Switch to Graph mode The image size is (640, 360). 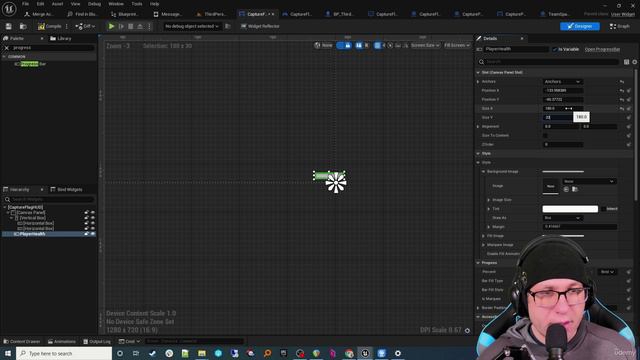tap(620, 26)
